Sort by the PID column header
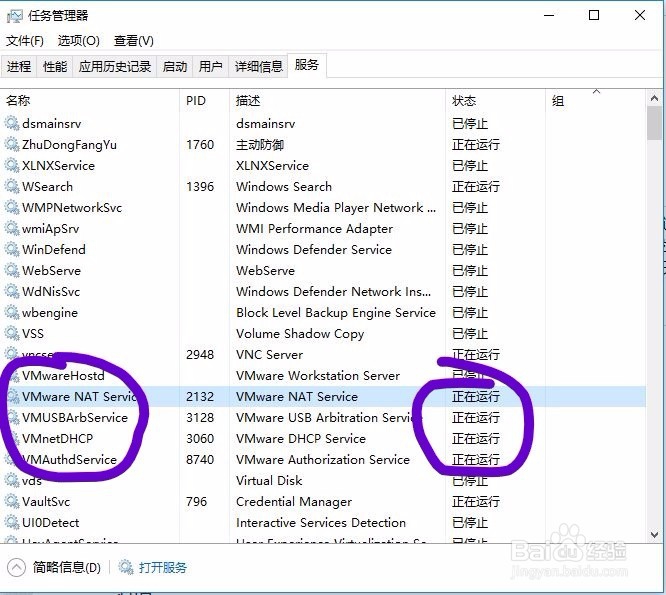Screen dimensions: 666x595 coord(205,101)
